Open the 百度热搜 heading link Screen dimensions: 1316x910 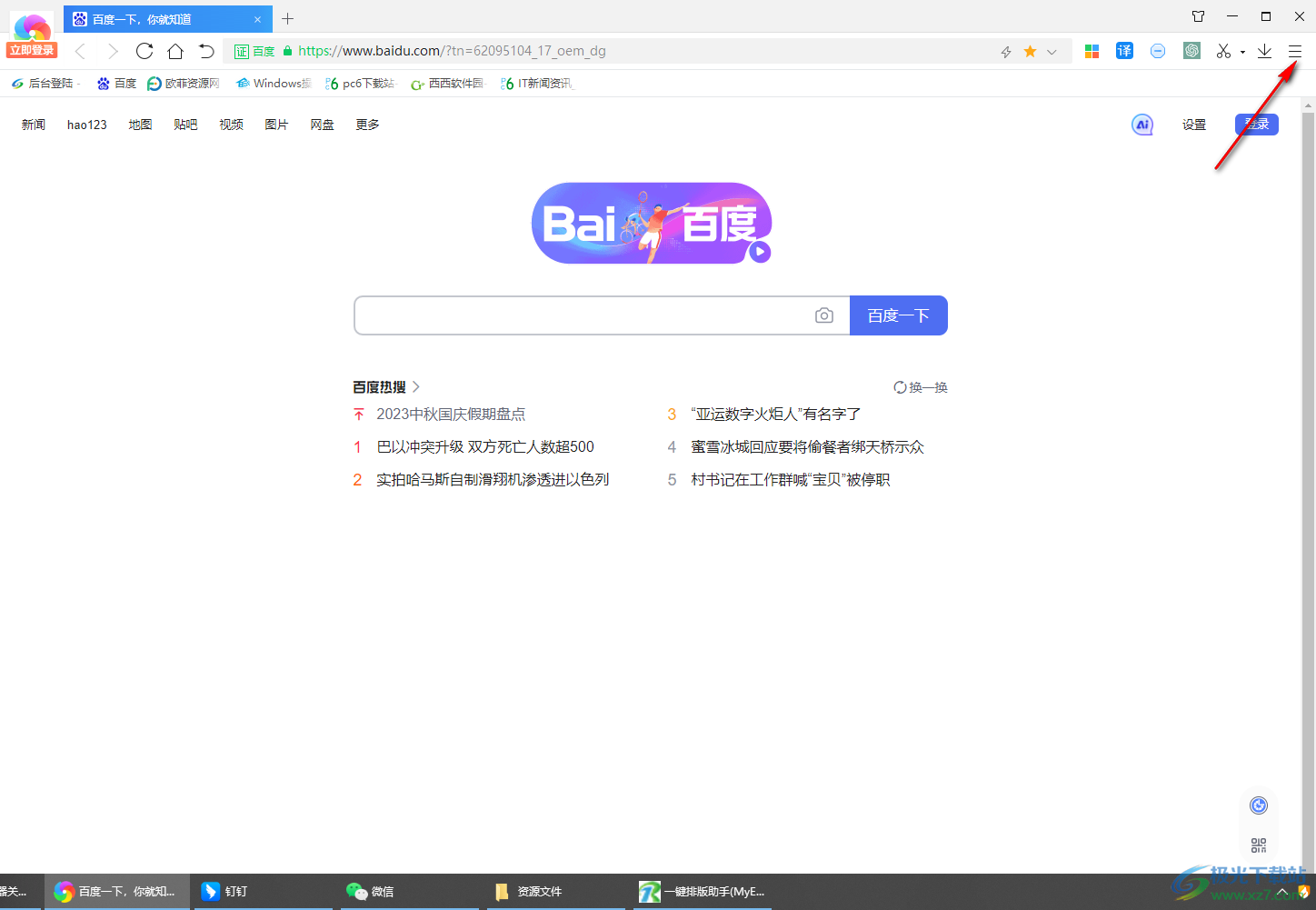pyautogui.click(x=386, y=387)
